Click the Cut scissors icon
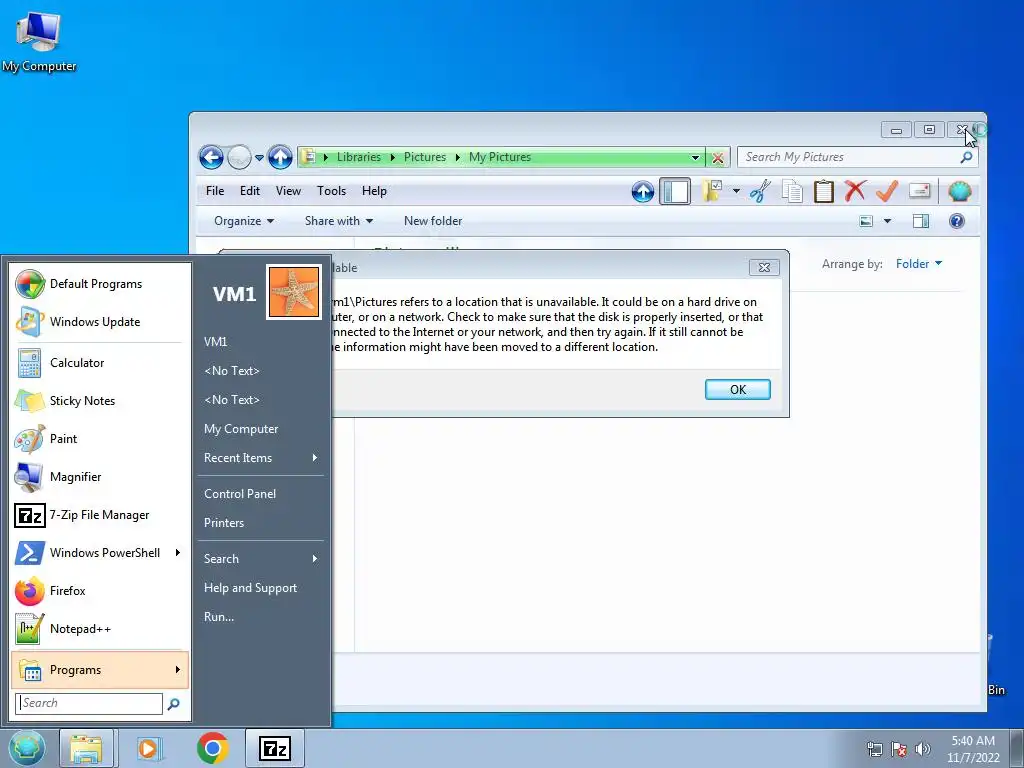 tap(760, 191)
